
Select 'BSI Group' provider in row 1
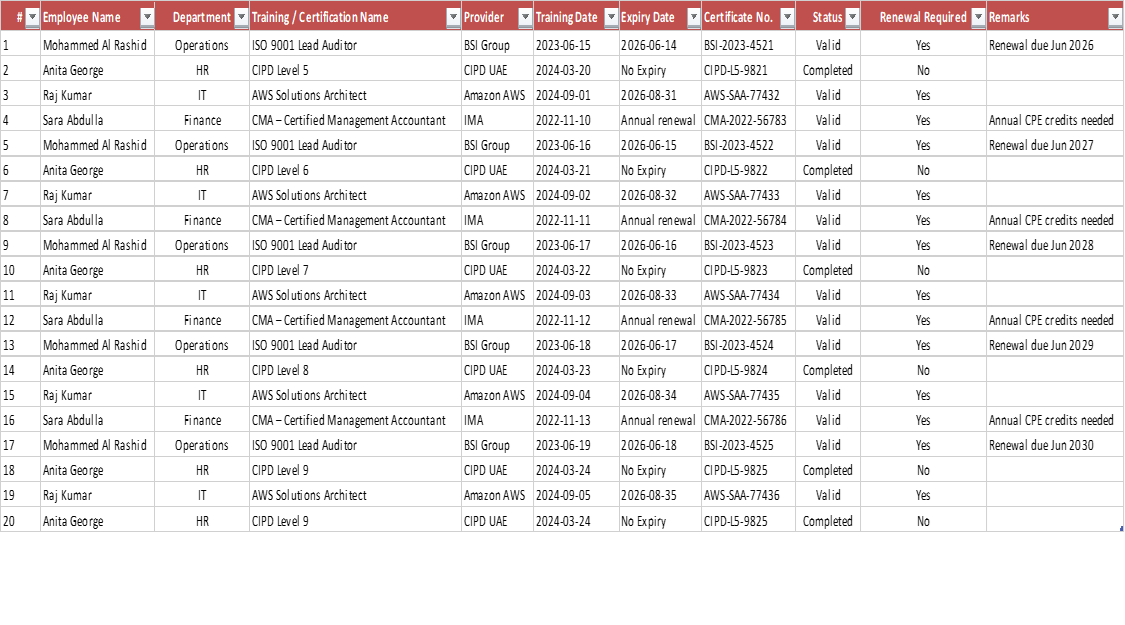point(497,45)
